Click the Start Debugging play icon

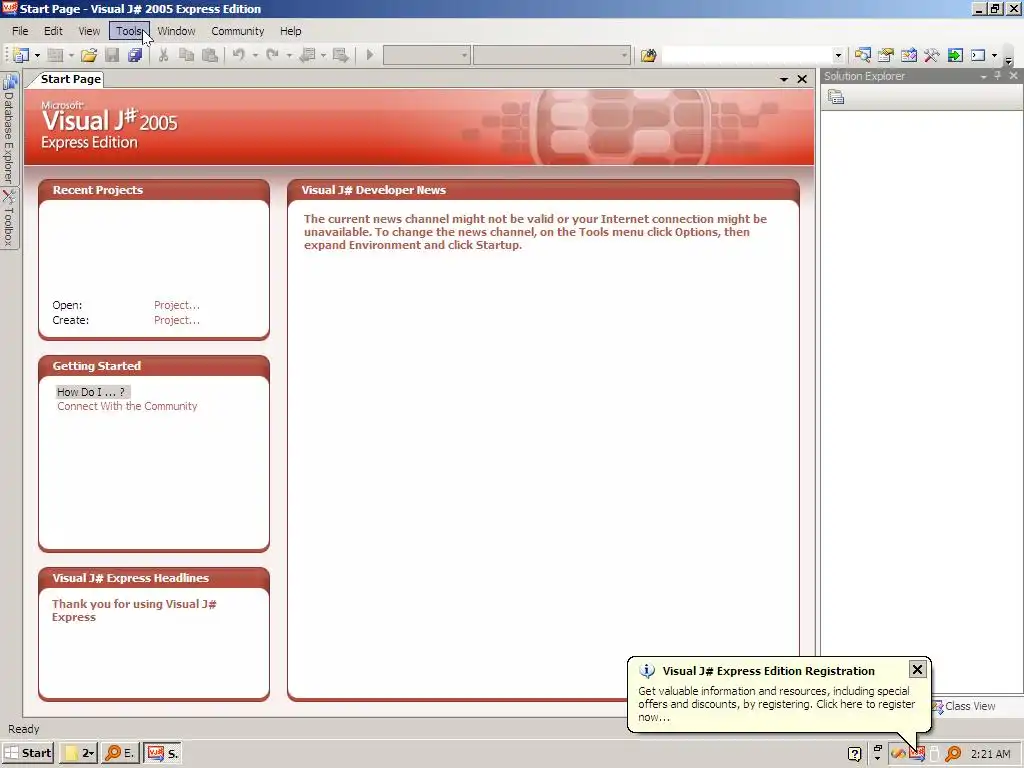click(x=370, y=56)
